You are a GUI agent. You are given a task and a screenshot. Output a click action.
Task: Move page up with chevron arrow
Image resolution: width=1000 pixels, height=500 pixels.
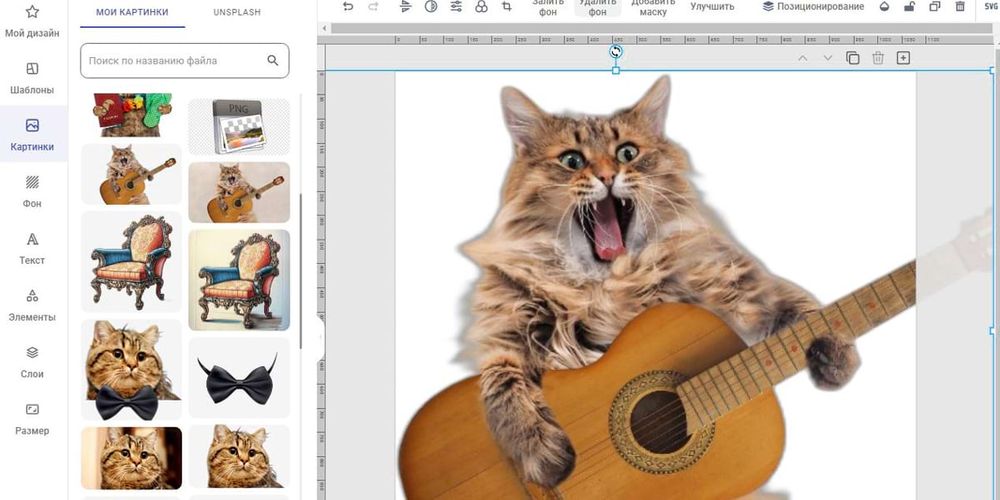point(802,58)
